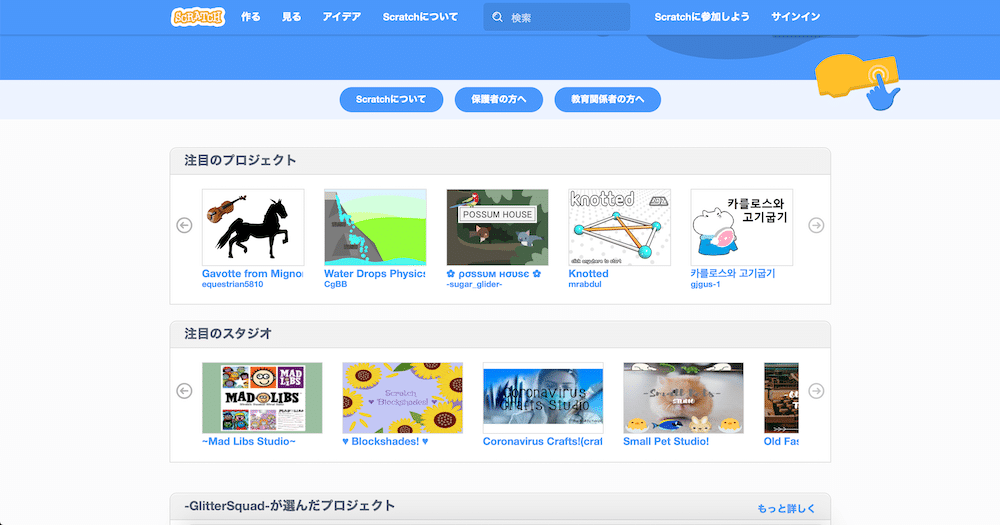Show next featured studios with right arrow

[x=816, y=390]
